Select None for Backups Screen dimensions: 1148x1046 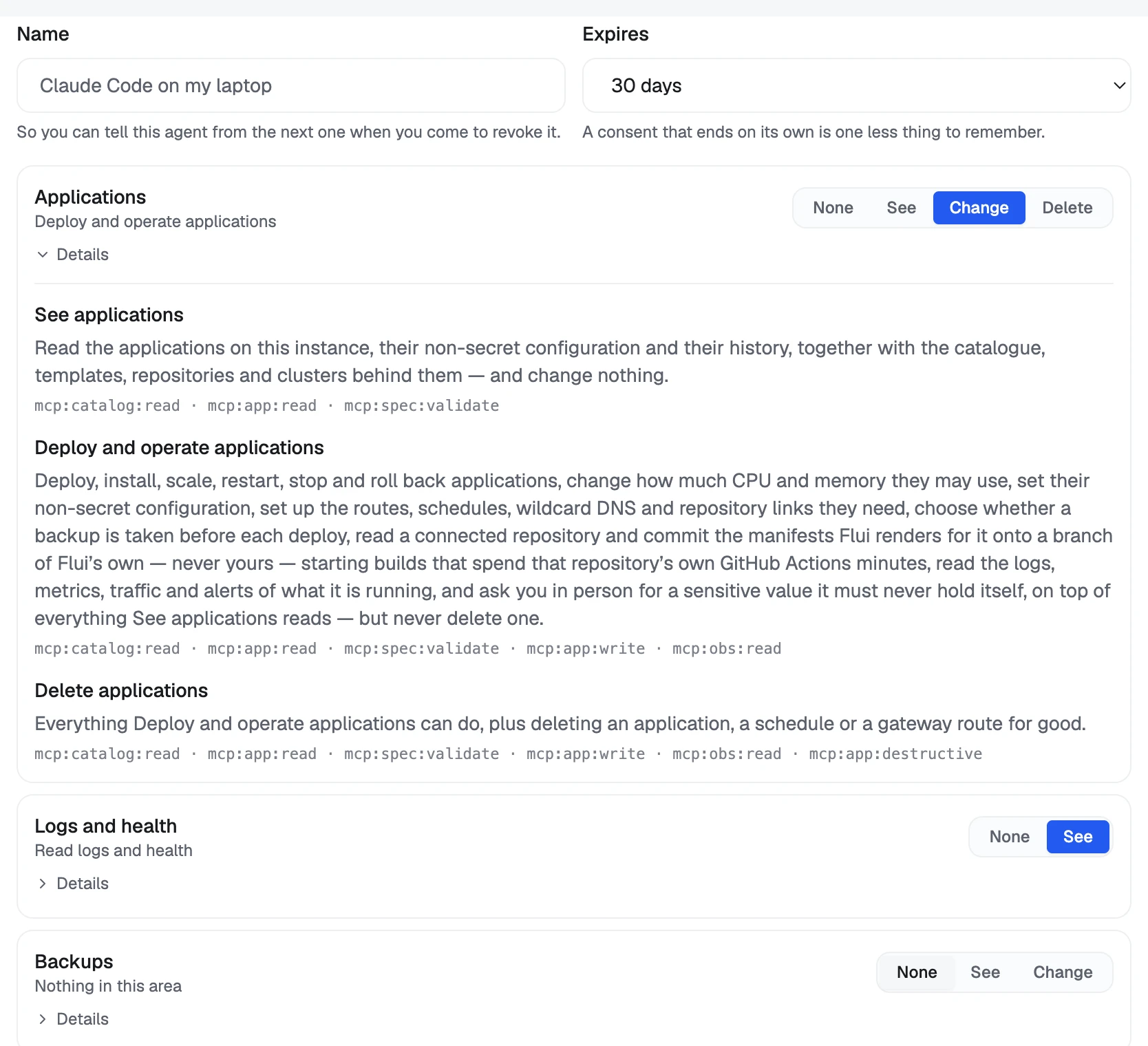tap(917, 972)
